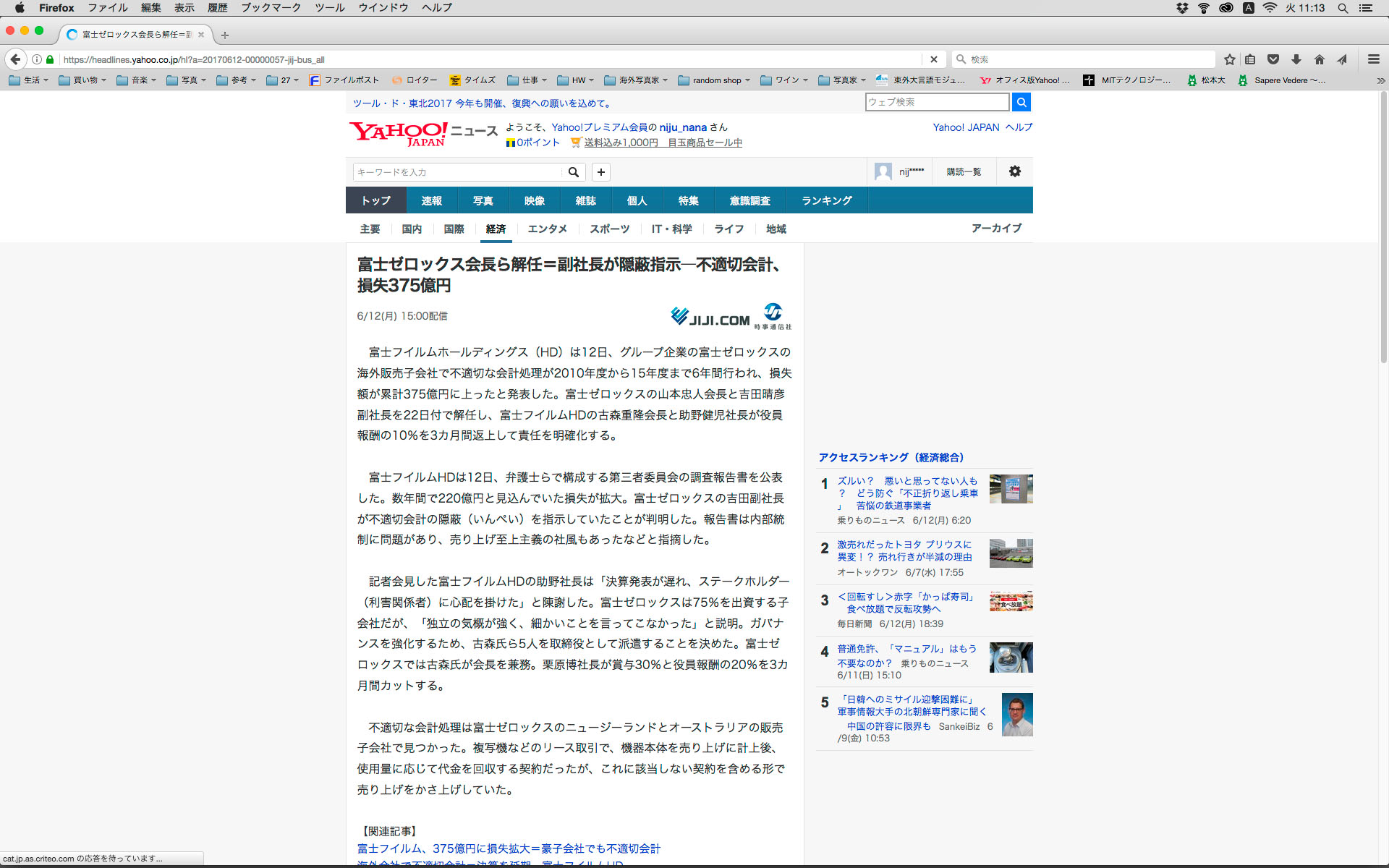Open the ブックマーク menu in menu bar
The width and height of the screenshot is (1389, 868).
click(271, 8)
